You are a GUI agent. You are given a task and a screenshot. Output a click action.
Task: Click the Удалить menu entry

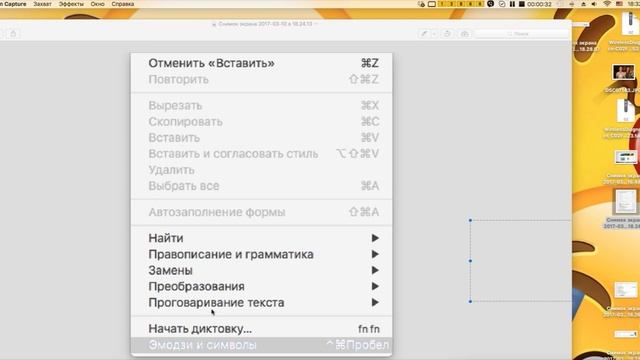click(x=261, y=170)
